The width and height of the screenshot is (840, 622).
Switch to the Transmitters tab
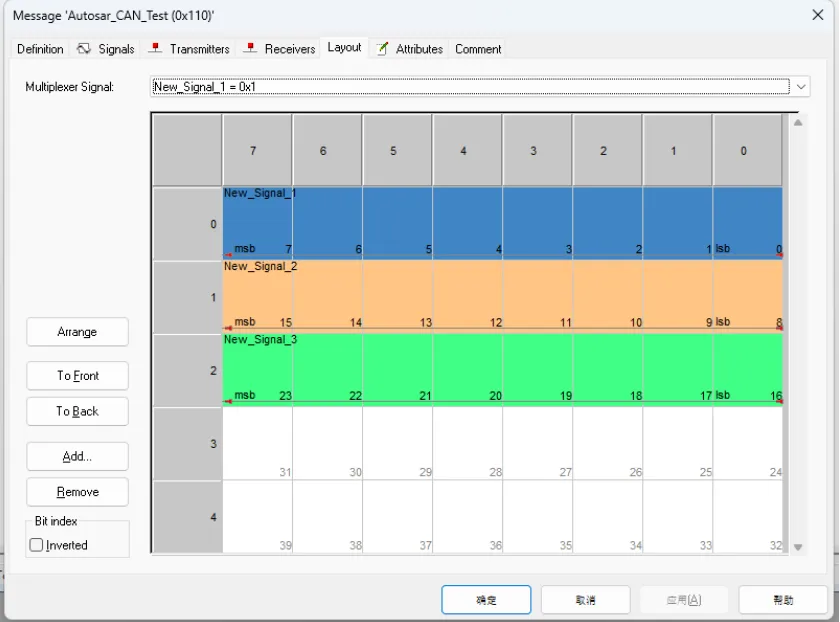click(189, 49)
